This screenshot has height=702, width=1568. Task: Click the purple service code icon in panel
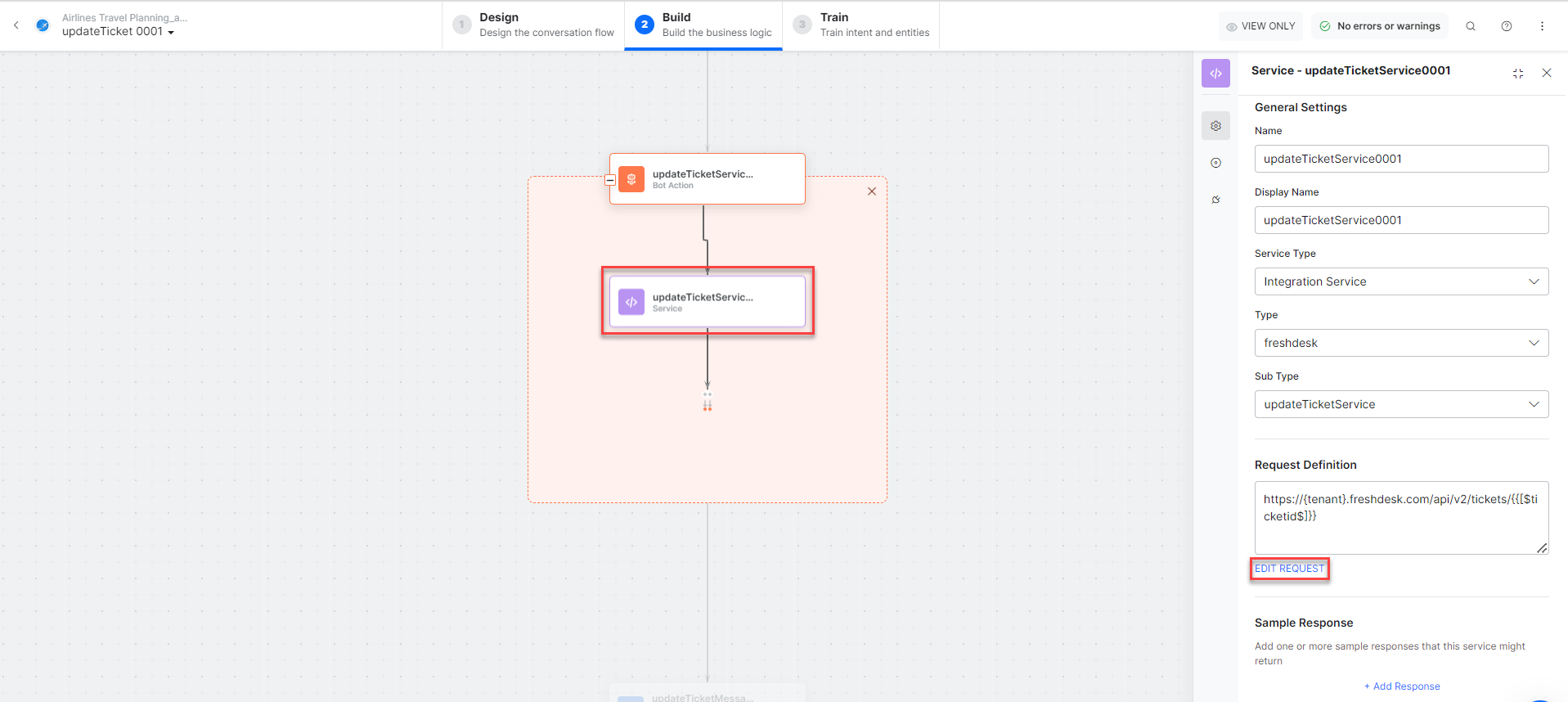[x=1216, y=74]
